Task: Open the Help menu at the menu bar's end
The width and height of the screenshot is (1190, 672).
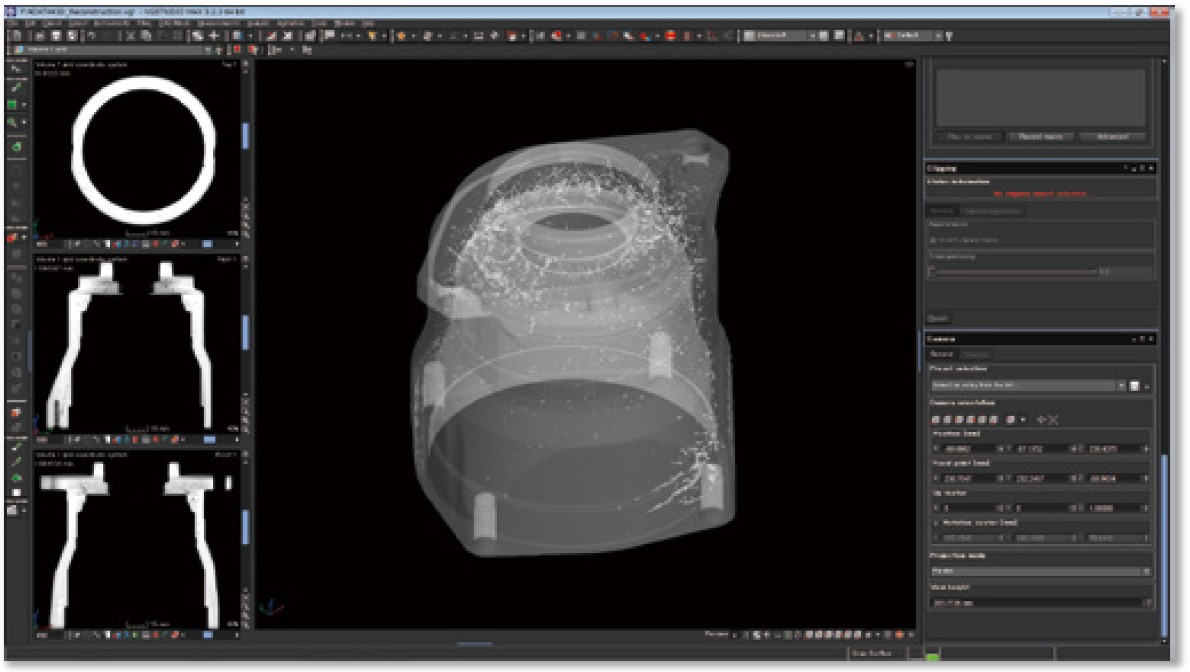Action: pos(367,24)
